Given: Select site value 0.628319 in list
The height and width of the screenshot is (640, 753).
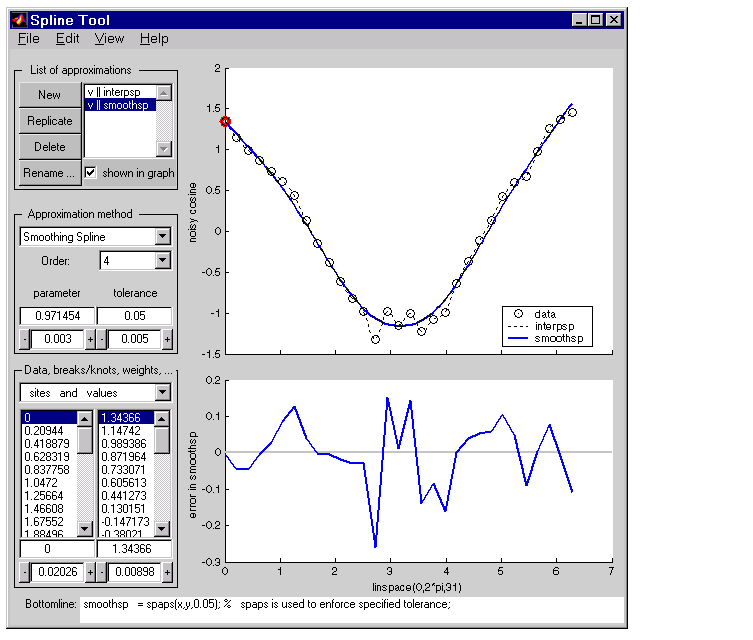Looking at the screenshot, I should coord(48,456).
